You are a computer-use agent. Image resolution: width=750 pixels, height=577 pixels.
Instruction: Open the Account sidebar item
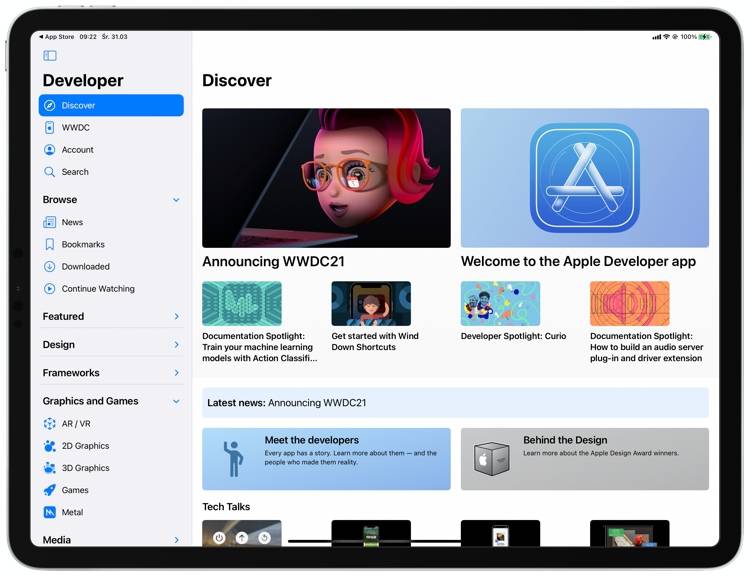pos(111,150)
